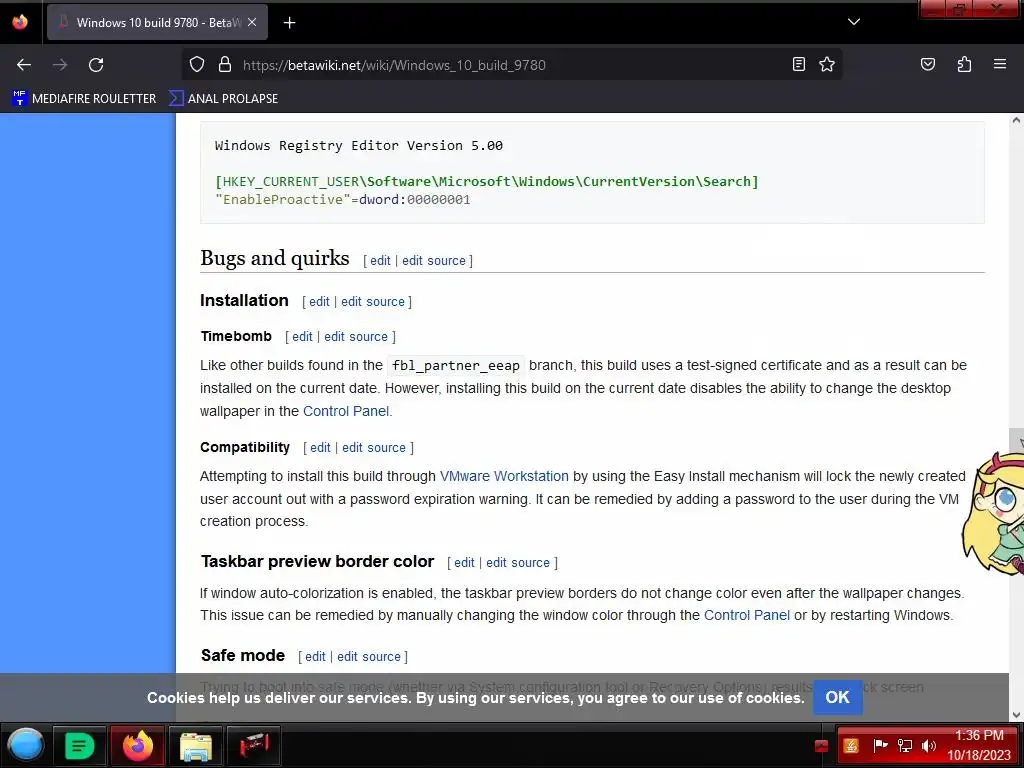The image size is (1024, 768).
Task: Accept cookies with OK button
Action: [x=838, y=697]
